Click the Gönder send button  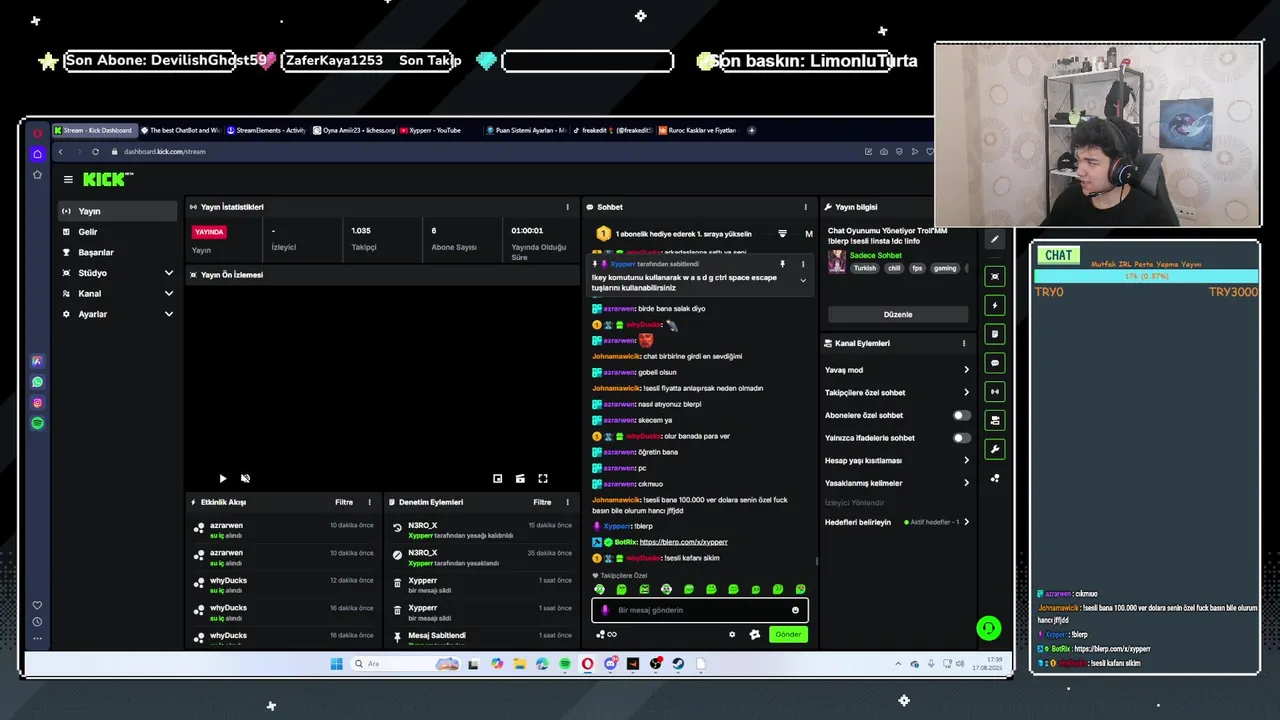[788, 634]
